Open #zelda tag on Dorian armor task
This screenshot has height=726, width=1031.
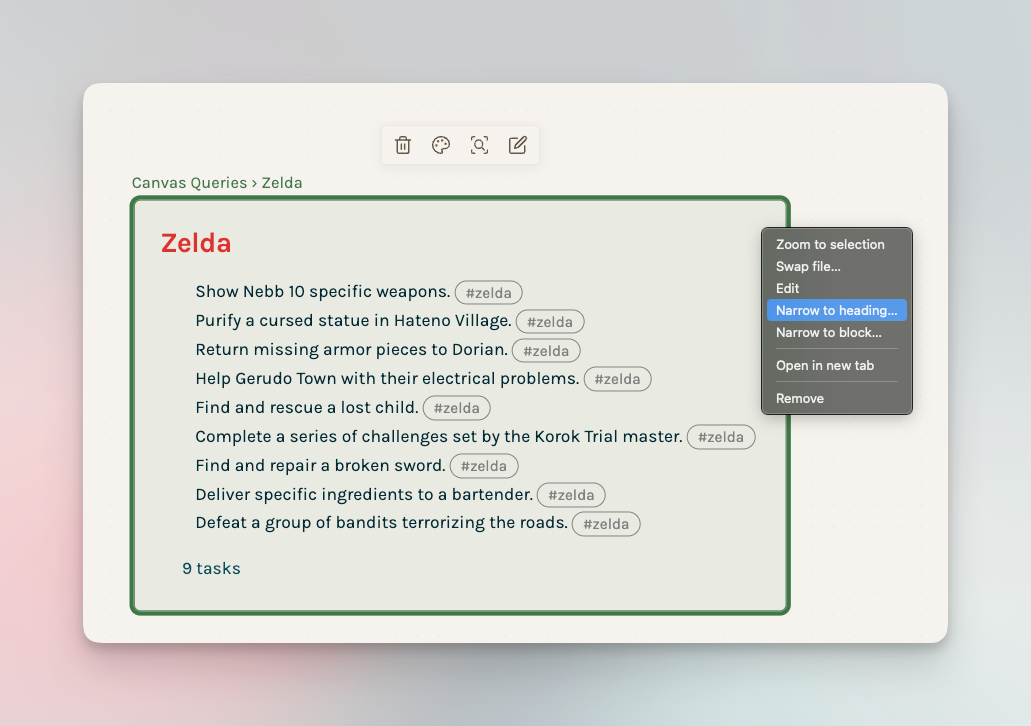(x=546, y=351)
